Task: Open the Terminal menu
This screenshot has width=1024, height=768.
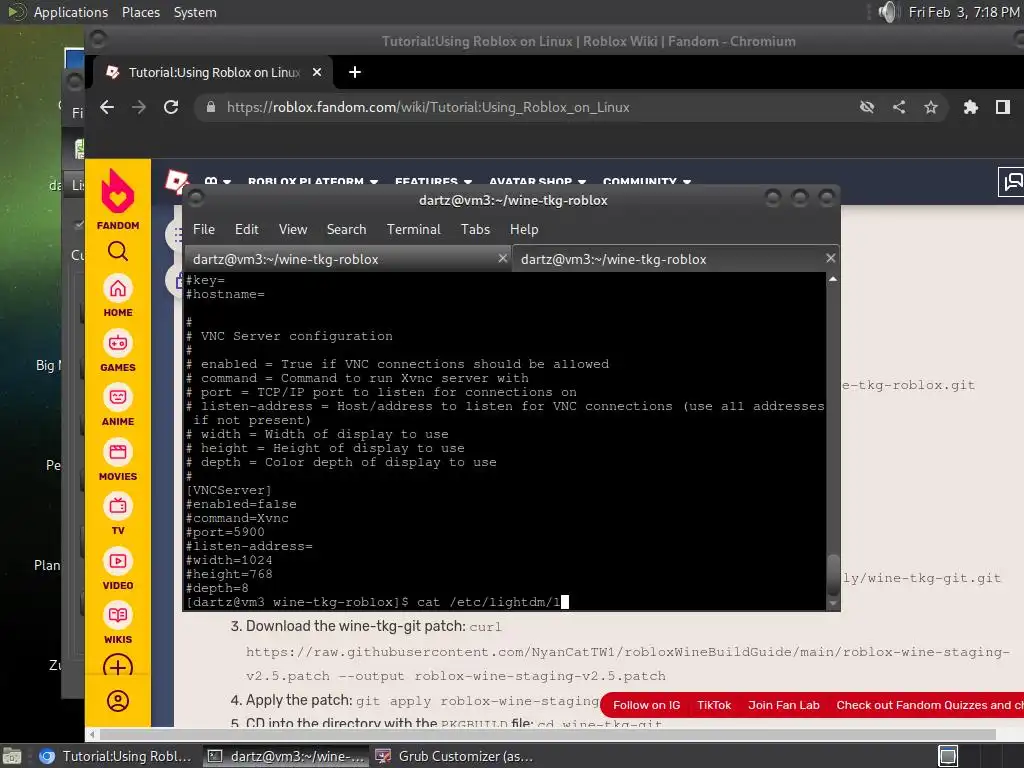Action: (x=413, y=229)
